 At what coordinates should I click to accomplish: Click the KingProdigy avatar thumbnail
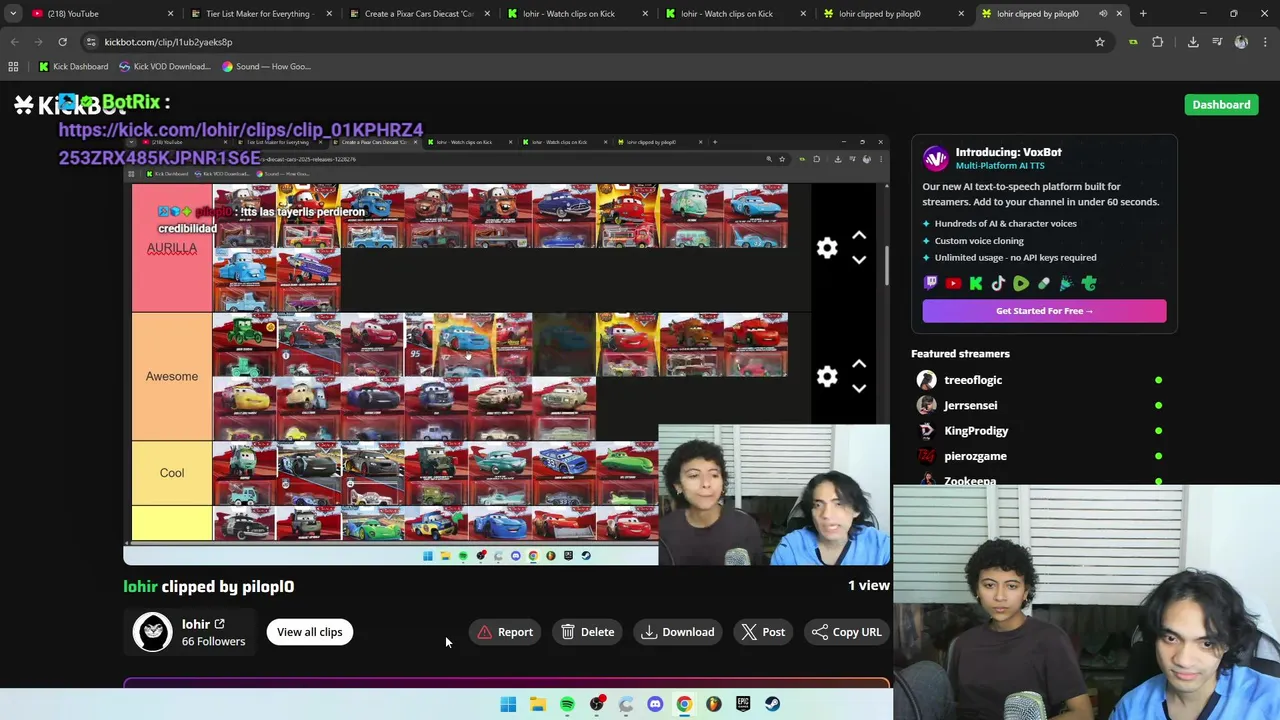pos(927,431)
